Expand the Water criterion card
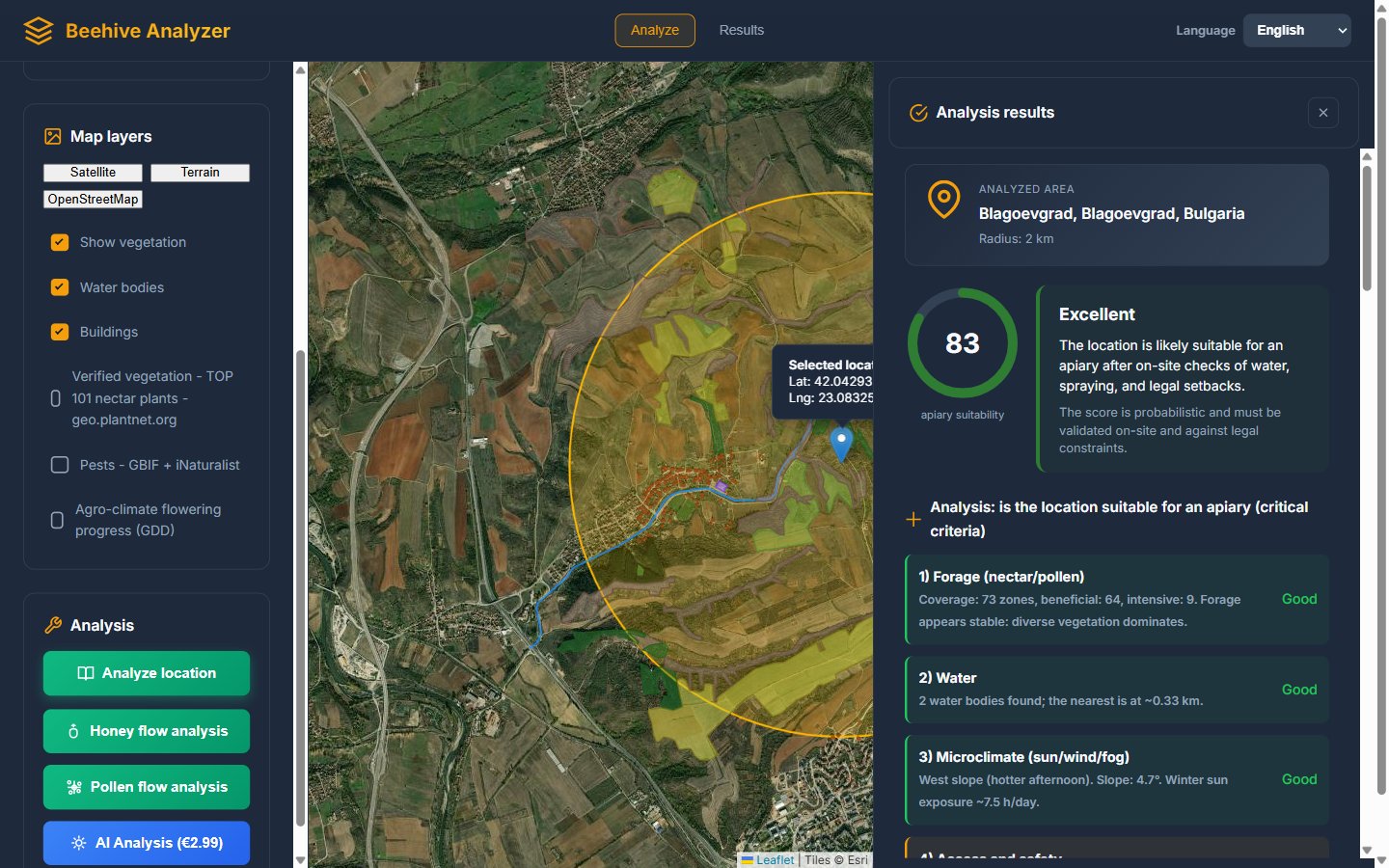This screenshot has width=1389, height=868. click(x=1117, y=690)
